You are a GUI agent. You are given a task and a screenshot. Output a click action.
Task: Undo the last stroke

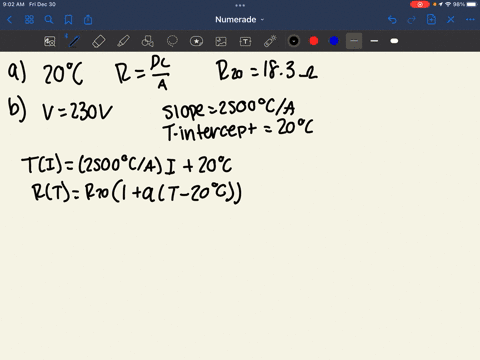[x=392, y=20]
